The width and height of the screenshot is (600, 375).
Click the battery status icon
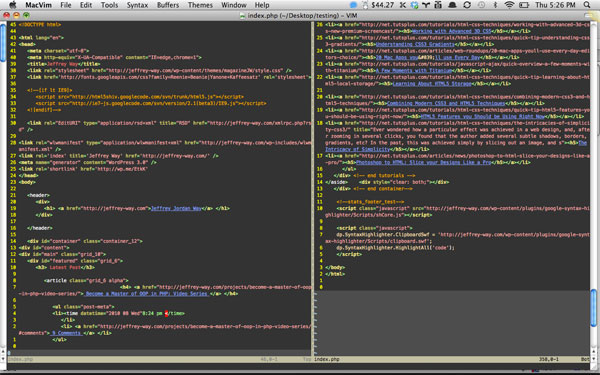[x=524, y=5]
